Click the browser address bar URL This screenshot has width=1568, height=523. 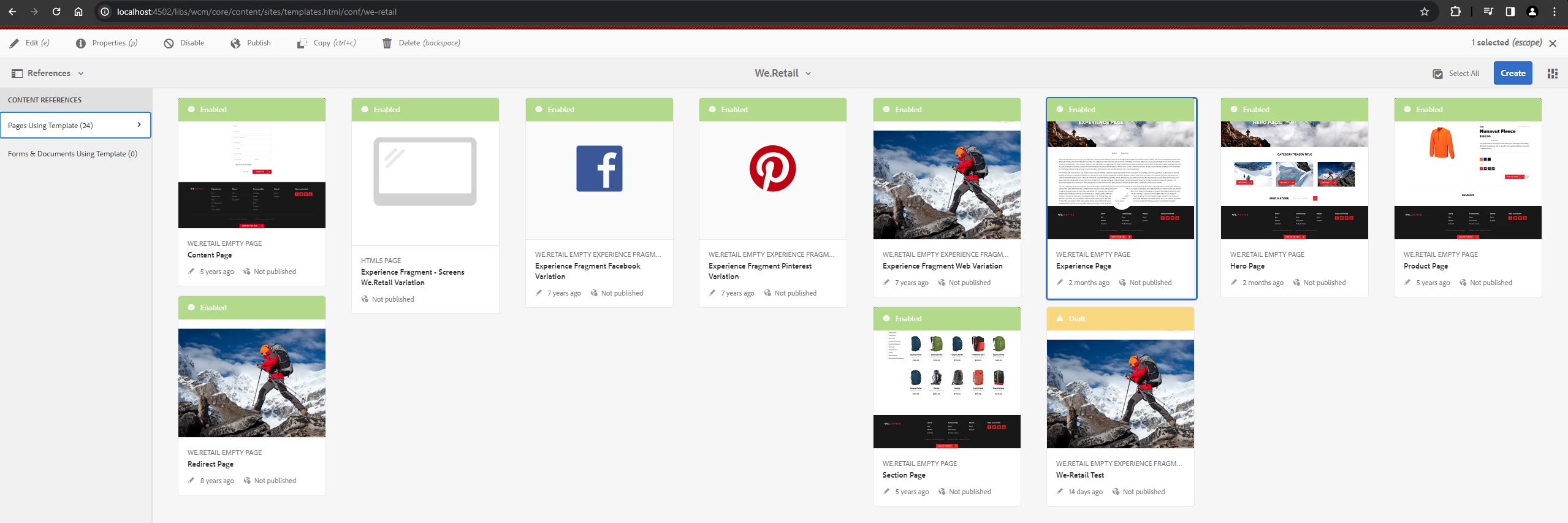(x=257, y=12)
